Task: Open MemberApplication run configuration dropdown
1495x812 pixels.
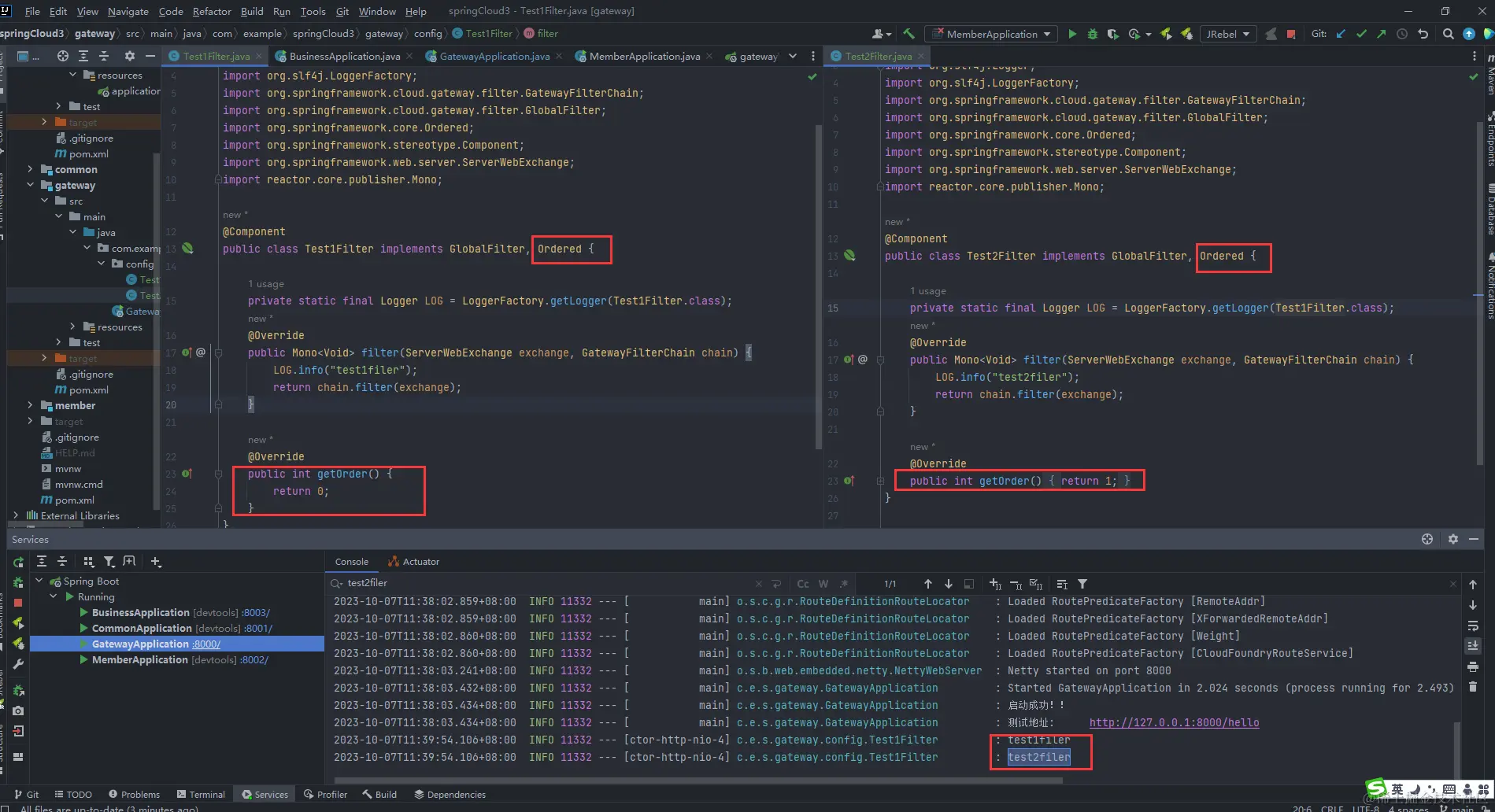Action: [991, 34]
